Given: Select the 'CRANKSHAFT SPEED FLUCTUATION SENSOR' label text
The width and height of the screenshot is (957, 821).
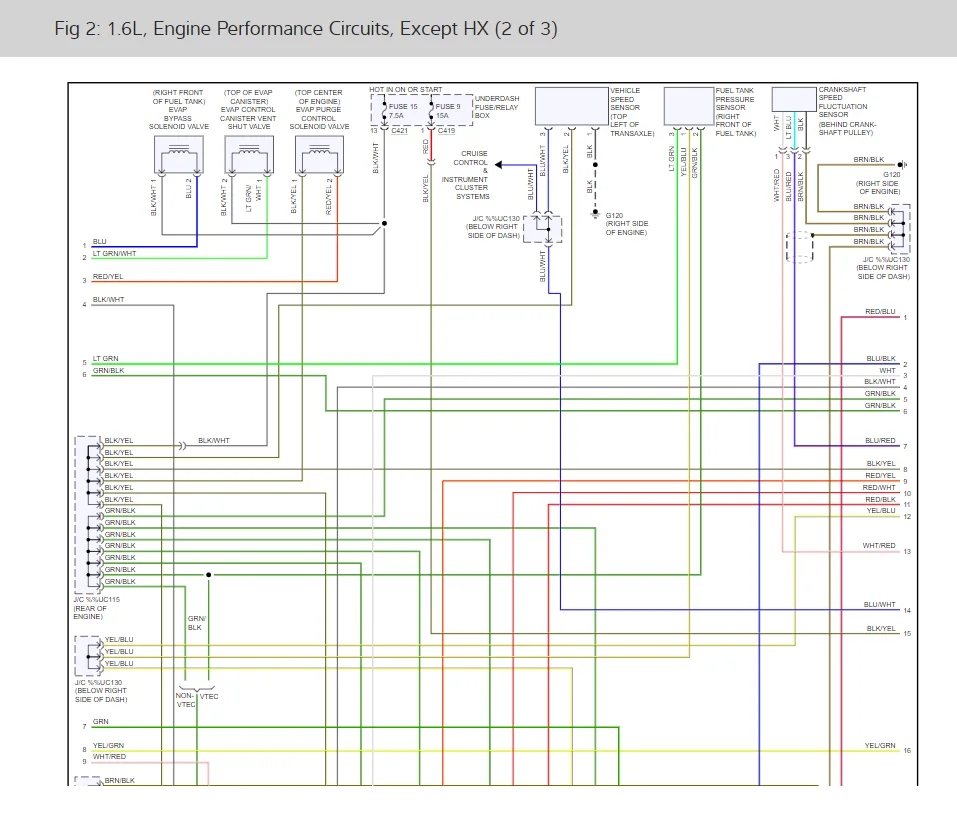Looking at the screenshot, I should (x=843, y=102).
